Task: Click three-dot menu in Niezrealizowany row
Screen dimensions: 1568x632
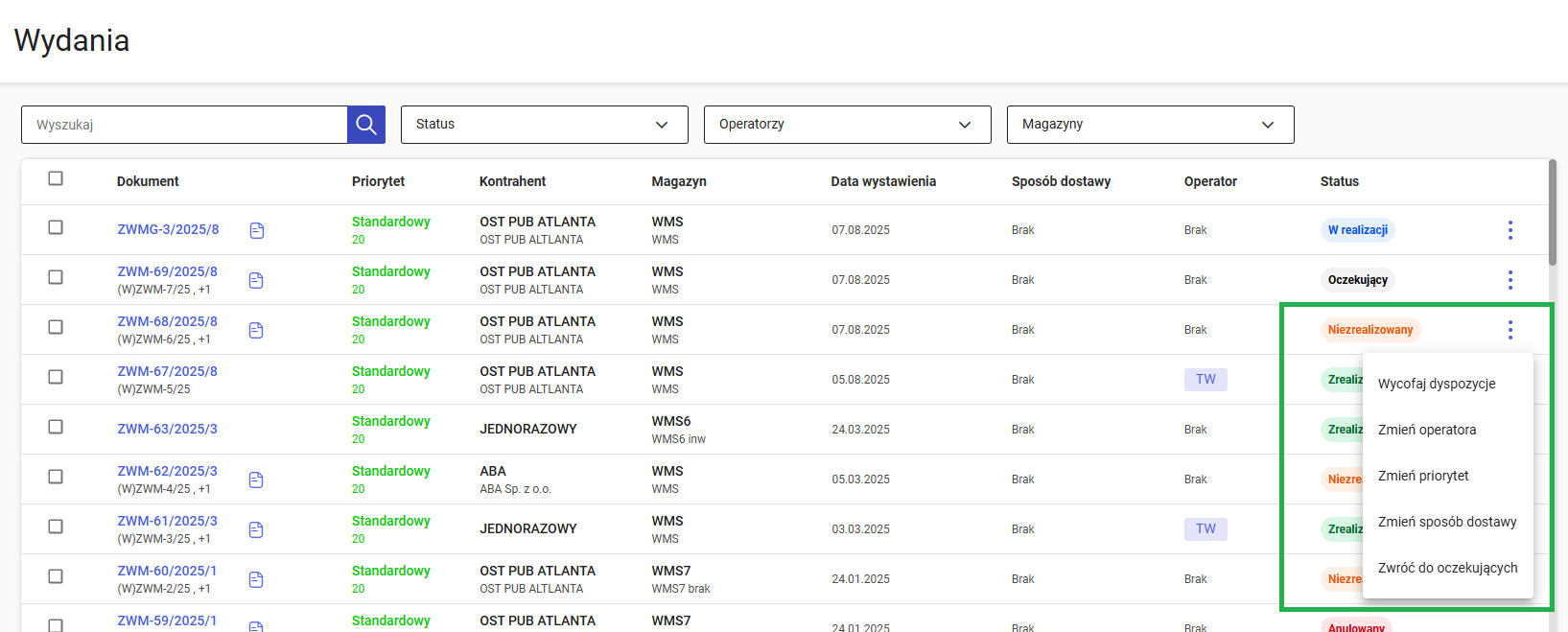Action: tap(1509, 330)
